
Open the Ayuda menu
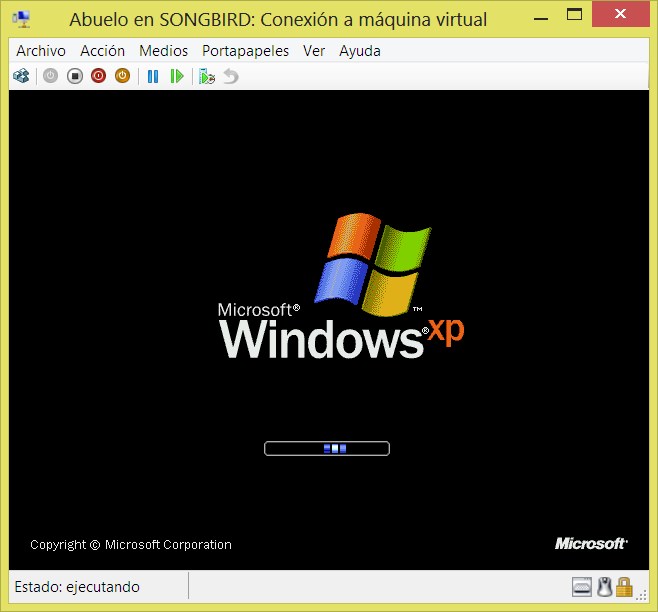360,51
